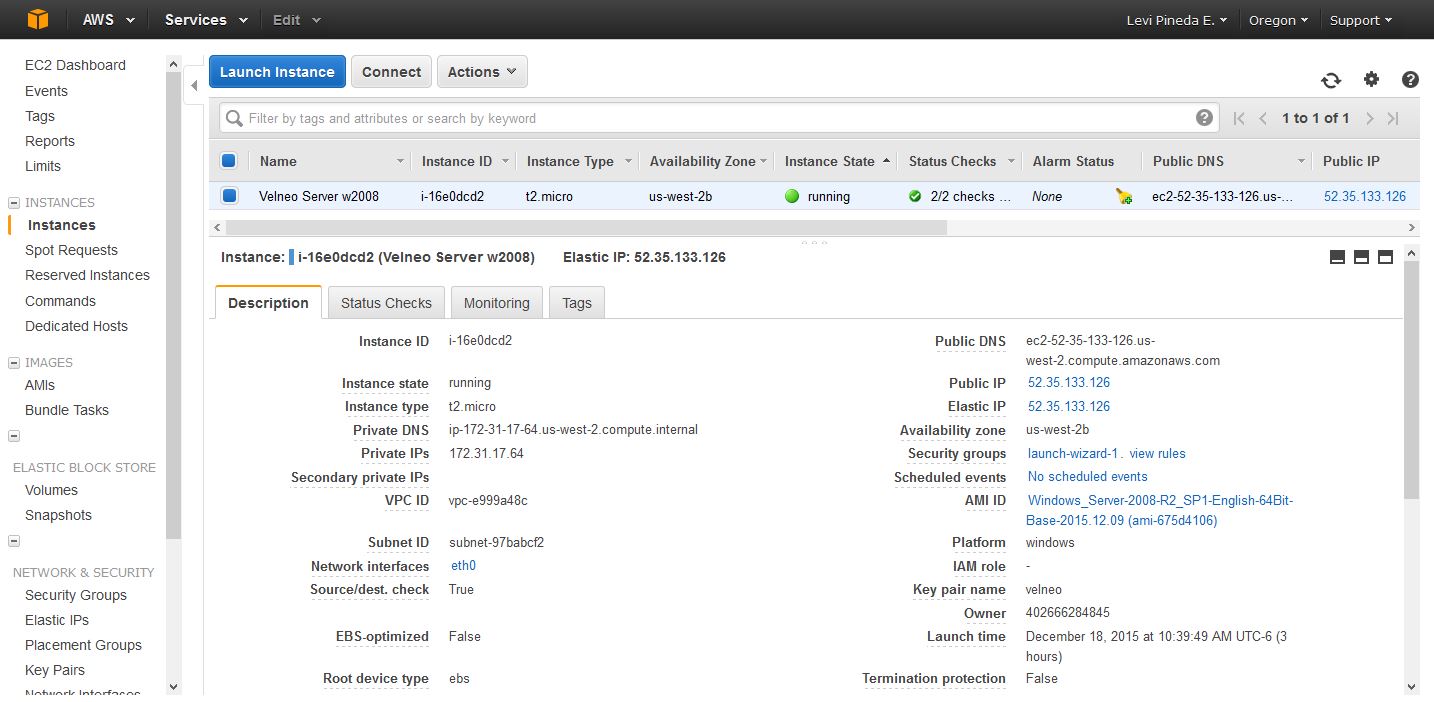Screen dimensions: 1434x702
Task: Click the sidebar scroll up arrow
Action: tap(173, 64)
